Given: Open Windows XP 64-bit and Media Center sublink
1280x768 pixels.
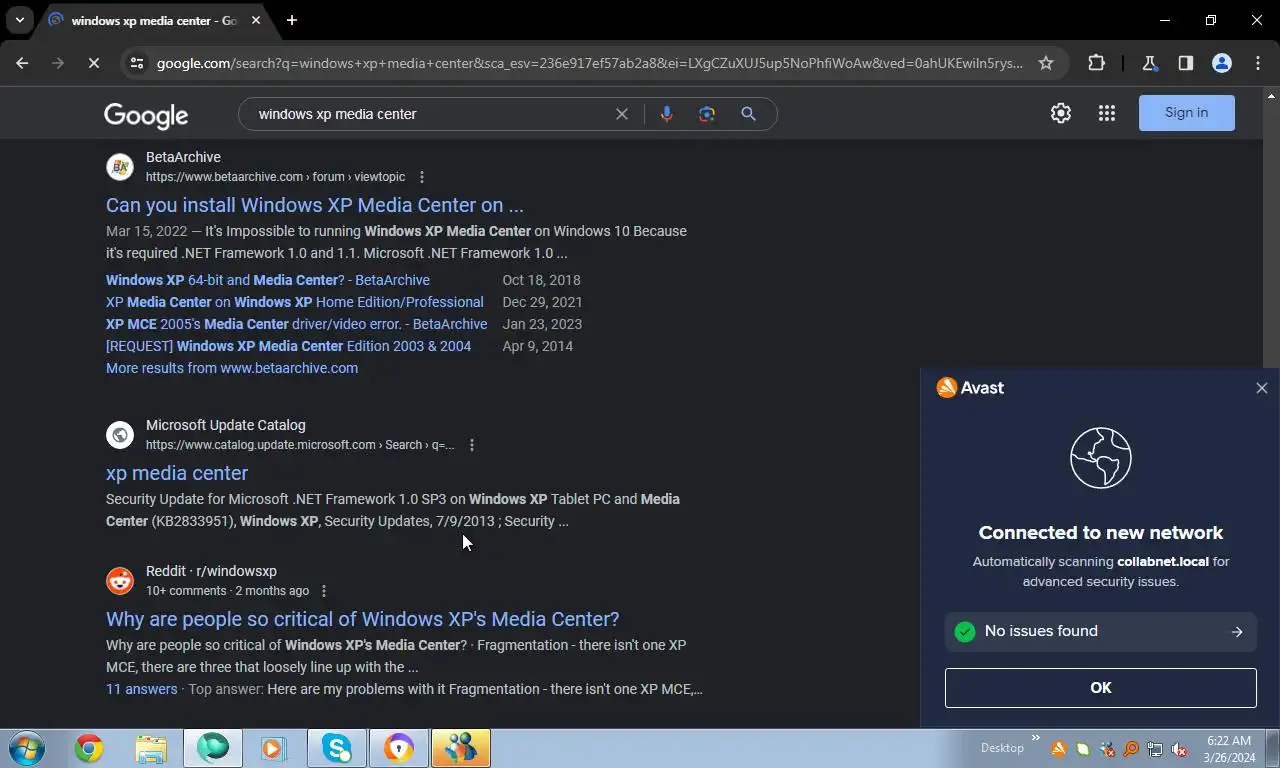Looking at the screenshot, I should tap(268, 280).
